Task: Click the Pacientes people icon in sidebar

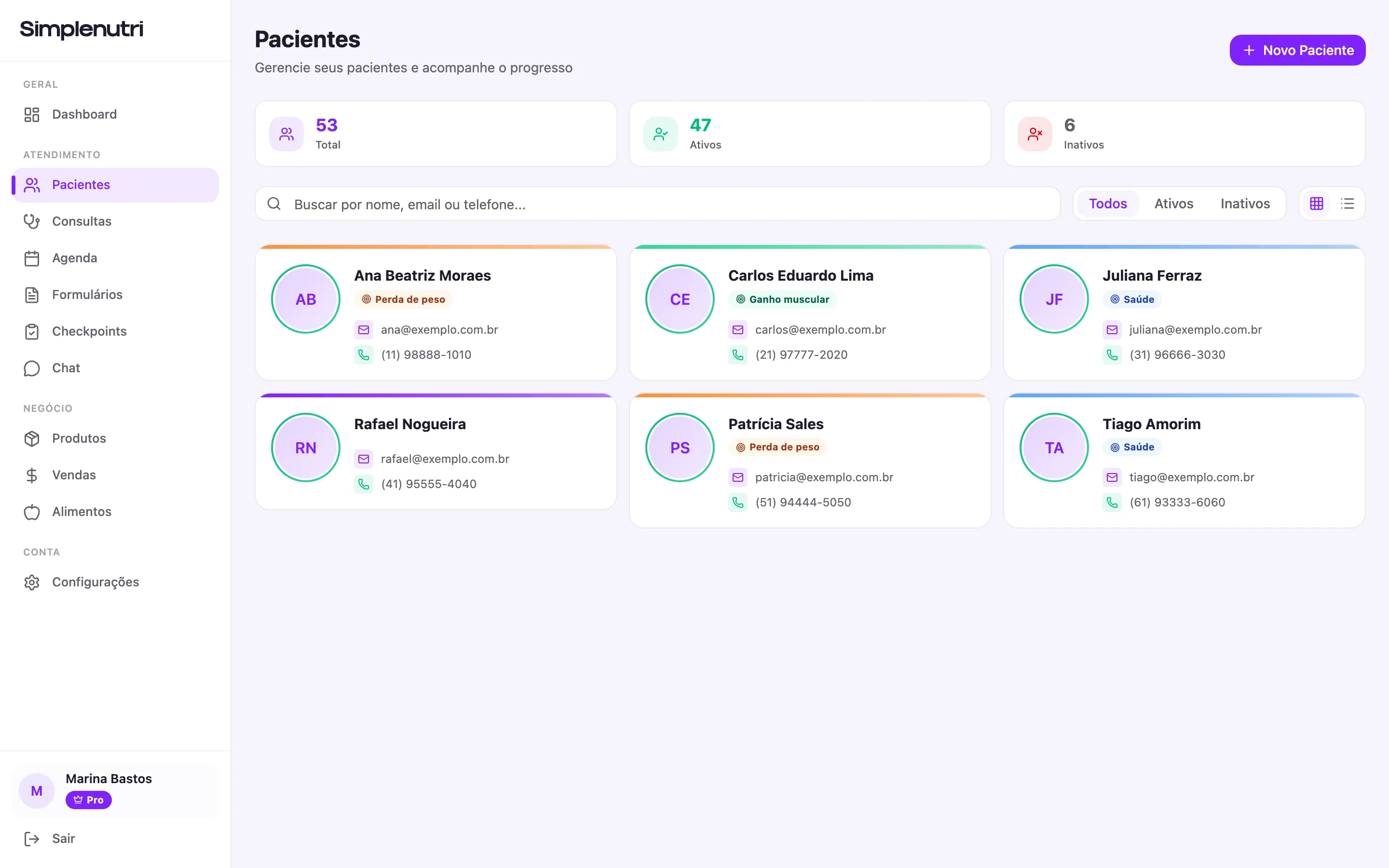Action: click(31, 185)
